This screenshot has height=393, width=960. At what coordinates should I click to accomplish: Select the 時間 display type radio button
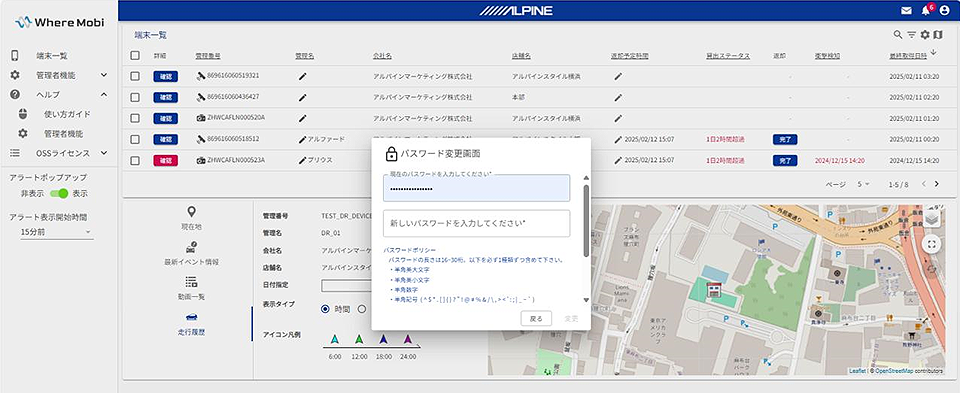click(x=325, y=309)
